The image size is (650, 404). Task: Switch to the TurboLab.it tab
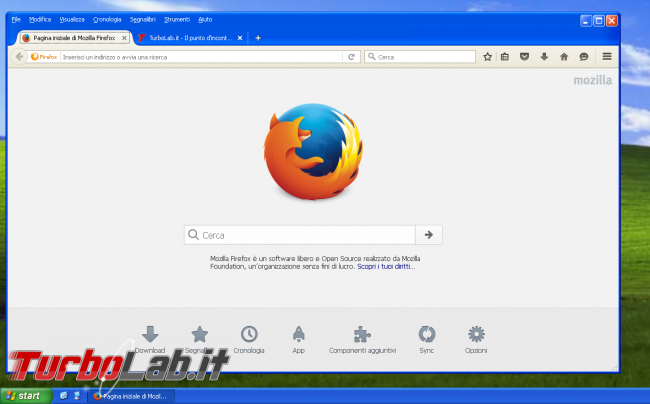[x=190, y=38]
